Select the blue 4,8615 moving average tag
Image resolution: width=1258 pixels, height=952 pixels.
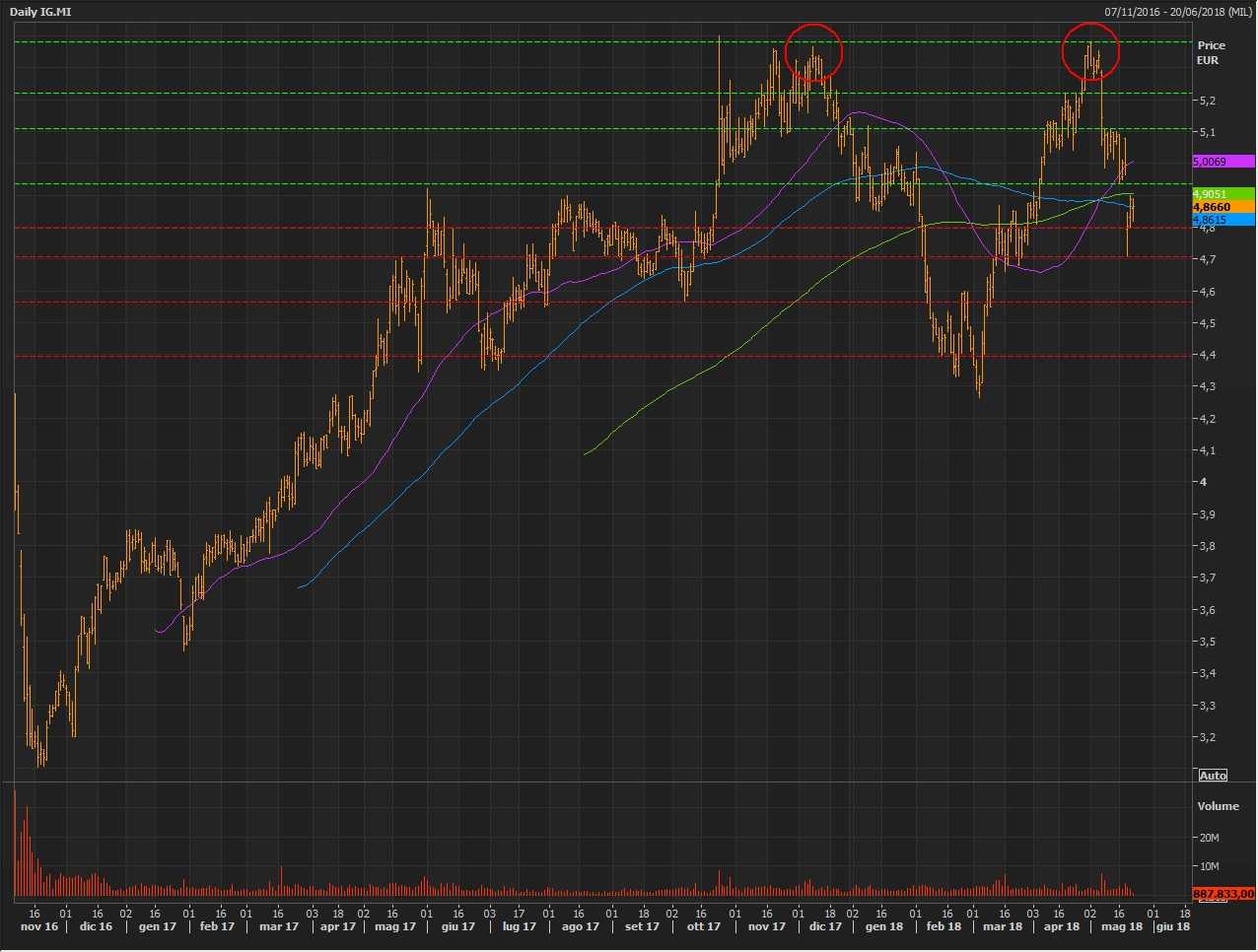[x=1223, y=220]
